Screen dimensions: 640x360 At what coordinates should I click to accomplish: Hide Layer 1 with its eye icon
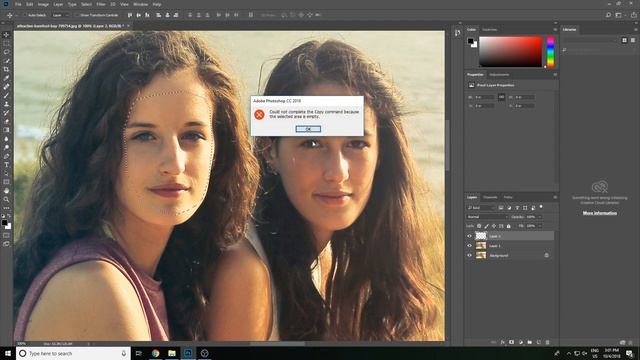[469, 246]
